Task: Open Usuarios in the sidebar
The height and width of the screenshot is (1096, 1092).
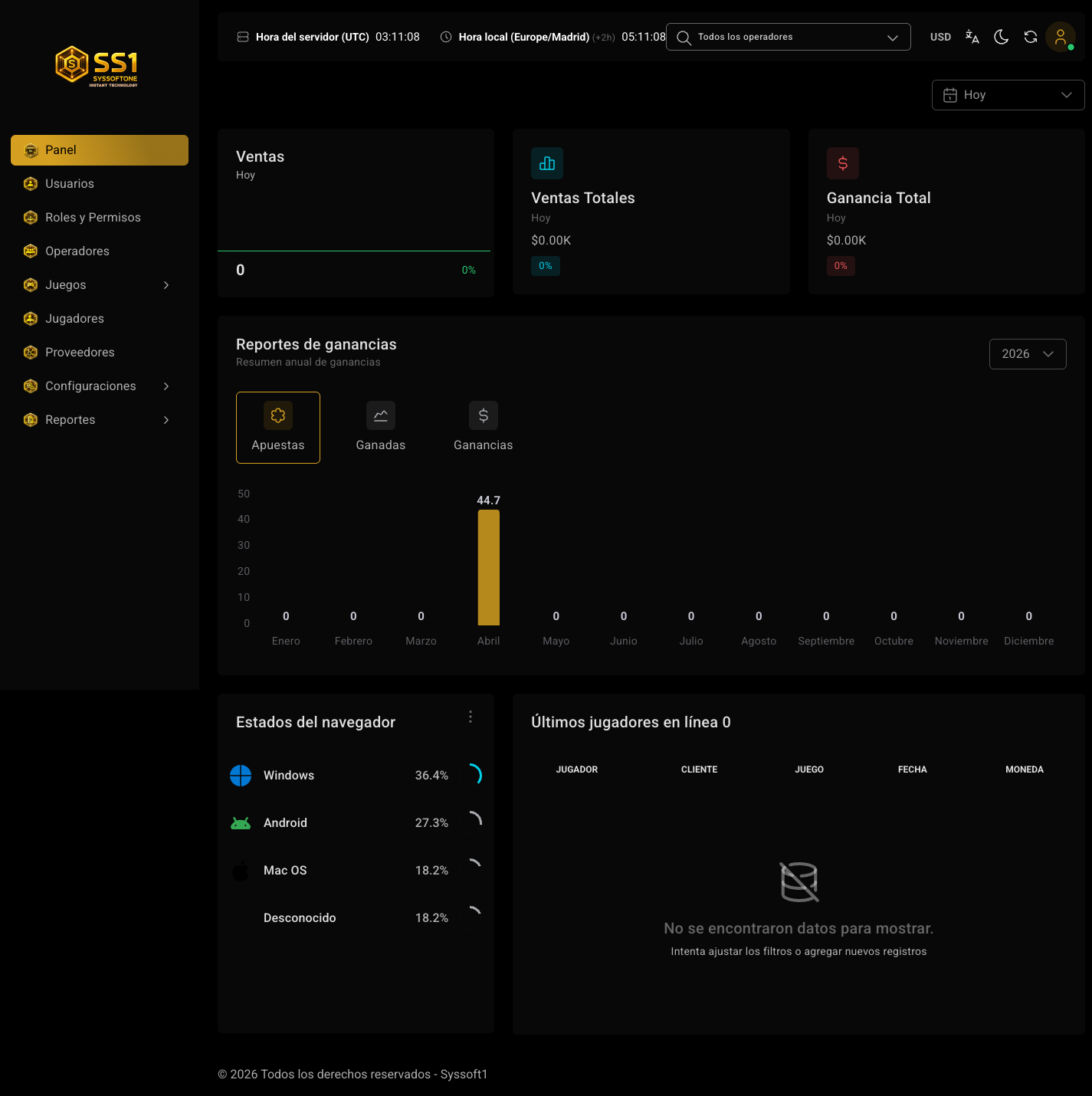Action: coord(100,184)
